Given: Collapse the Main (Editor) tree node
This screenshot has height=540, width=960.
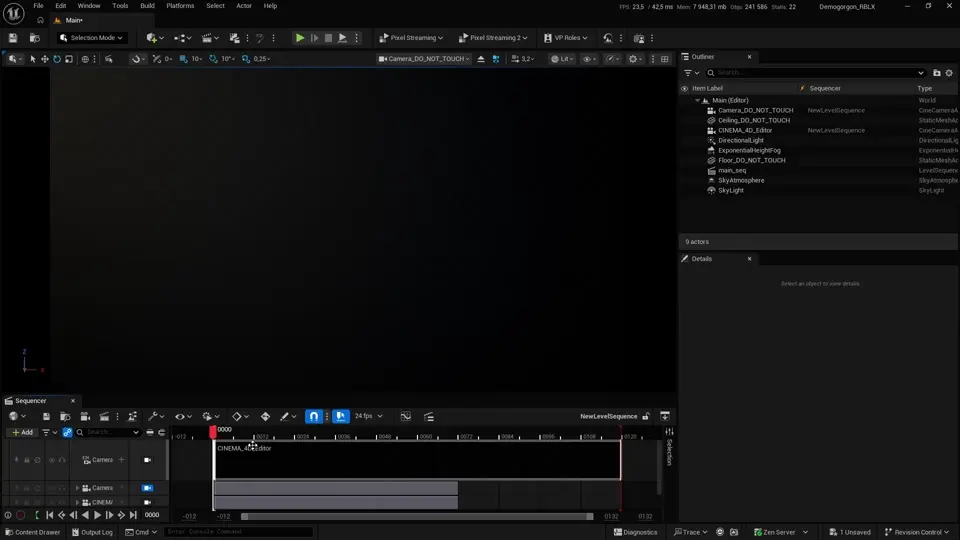Looking at the screenshot, I should [x=697, y=100].
